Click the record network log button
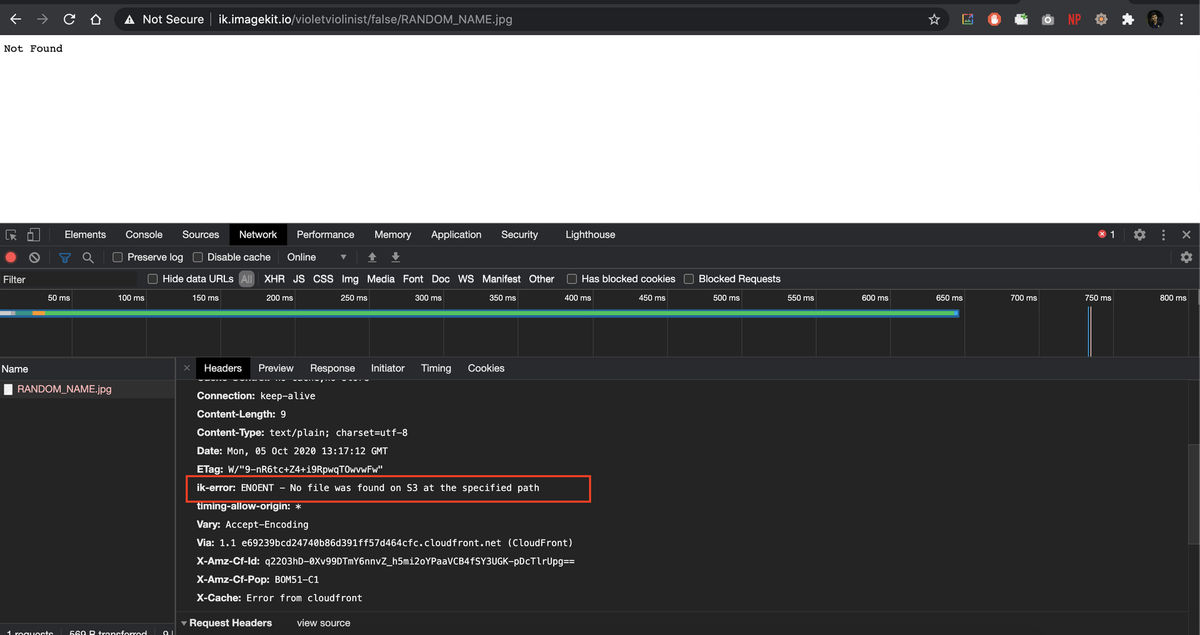Viewport: 1200px width, 635px height. coord(11,257)
